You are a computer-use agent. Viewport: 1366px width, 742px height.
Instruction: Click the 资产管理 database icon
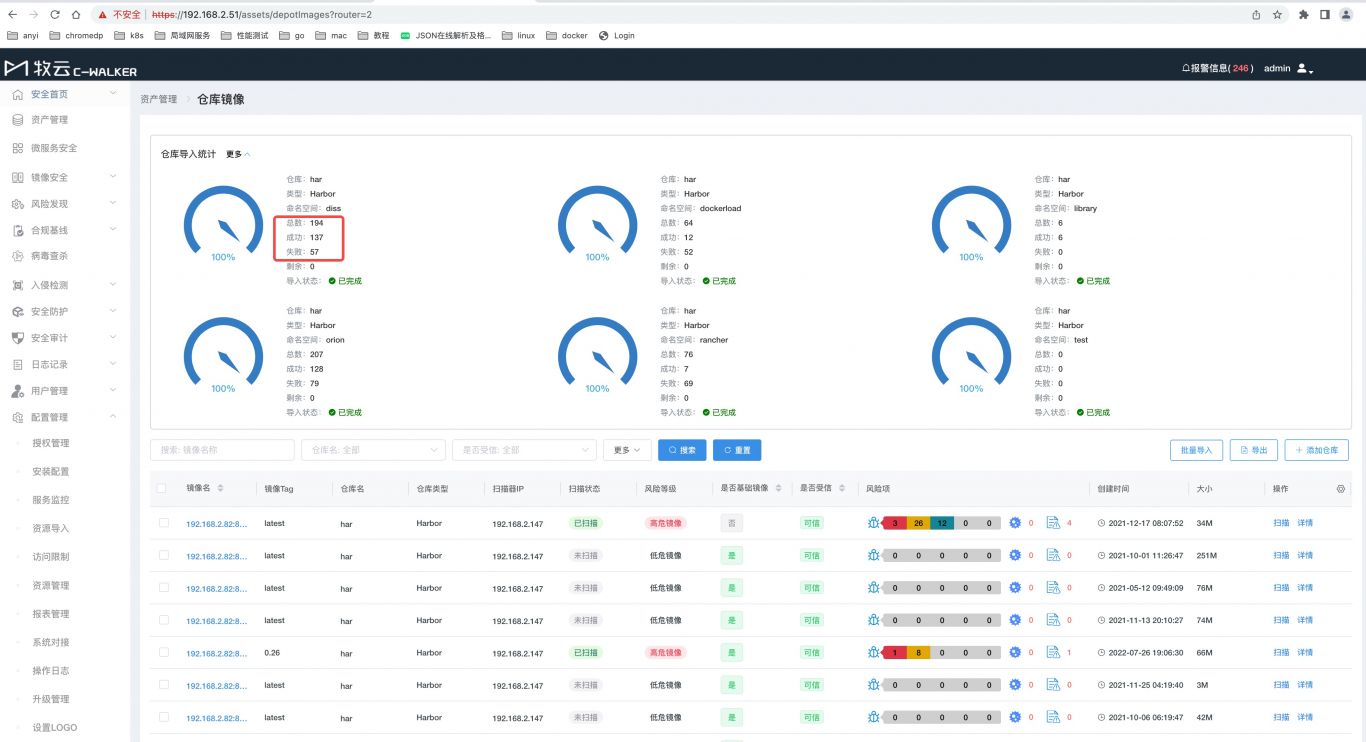[18, 119]
